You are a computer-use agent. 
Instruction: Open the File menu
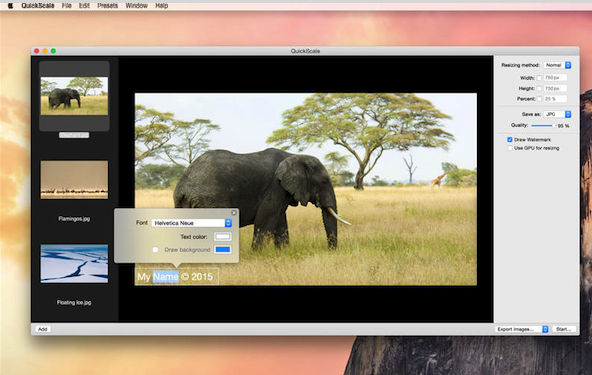pos(66,6)
